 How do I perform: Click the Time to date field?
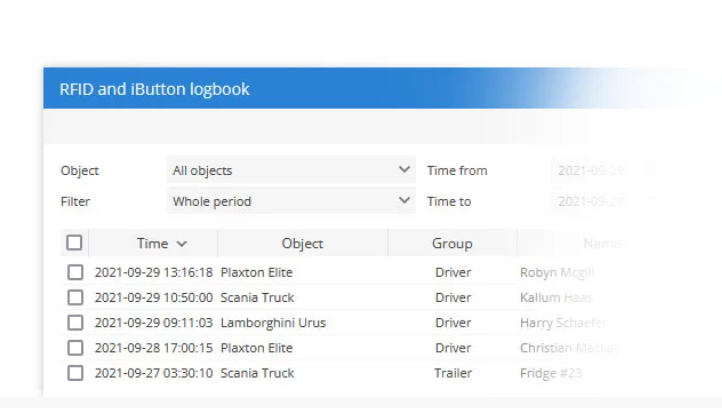point(591,201)
